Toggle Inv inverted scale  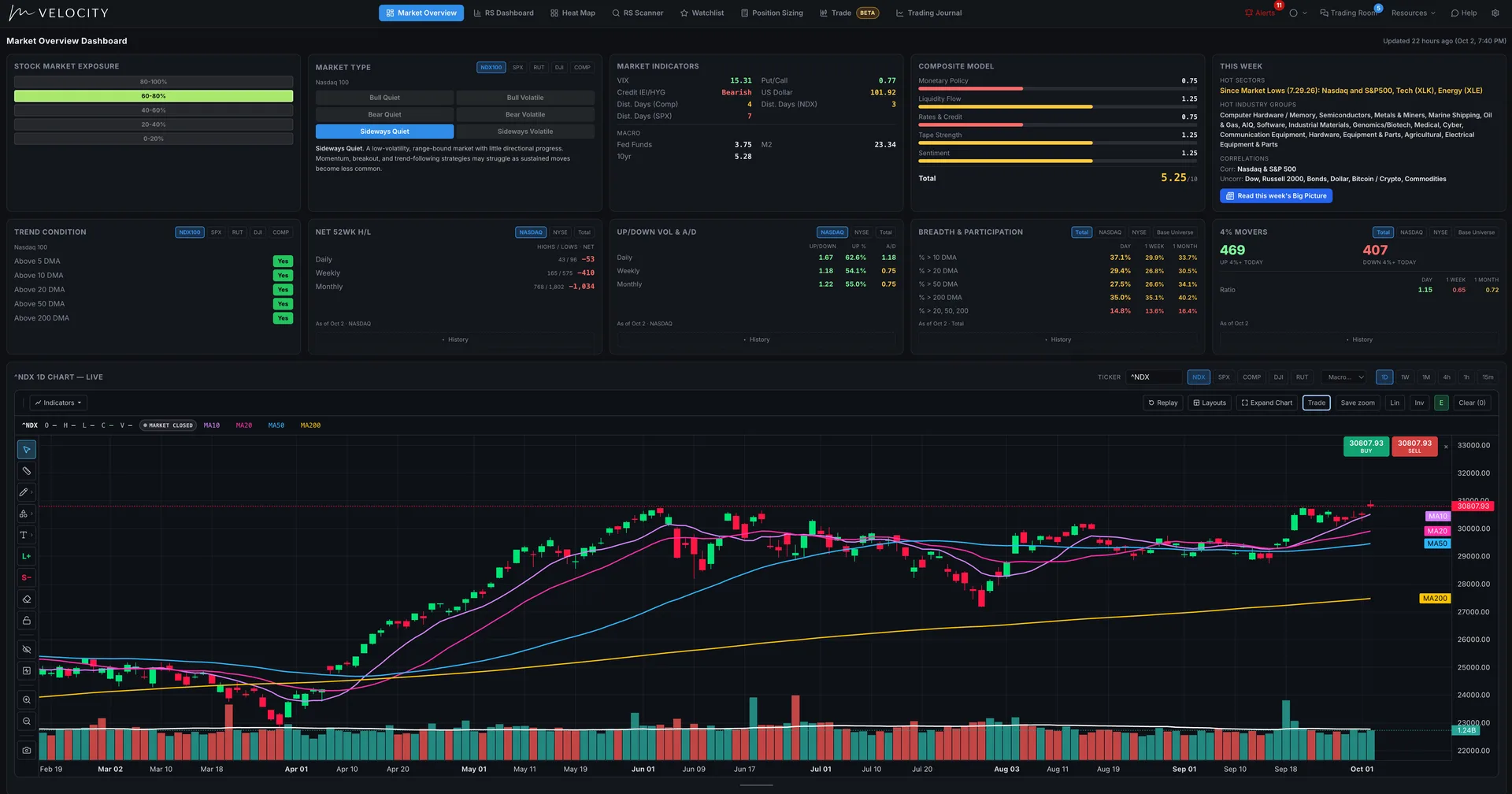click(1419, 403)
